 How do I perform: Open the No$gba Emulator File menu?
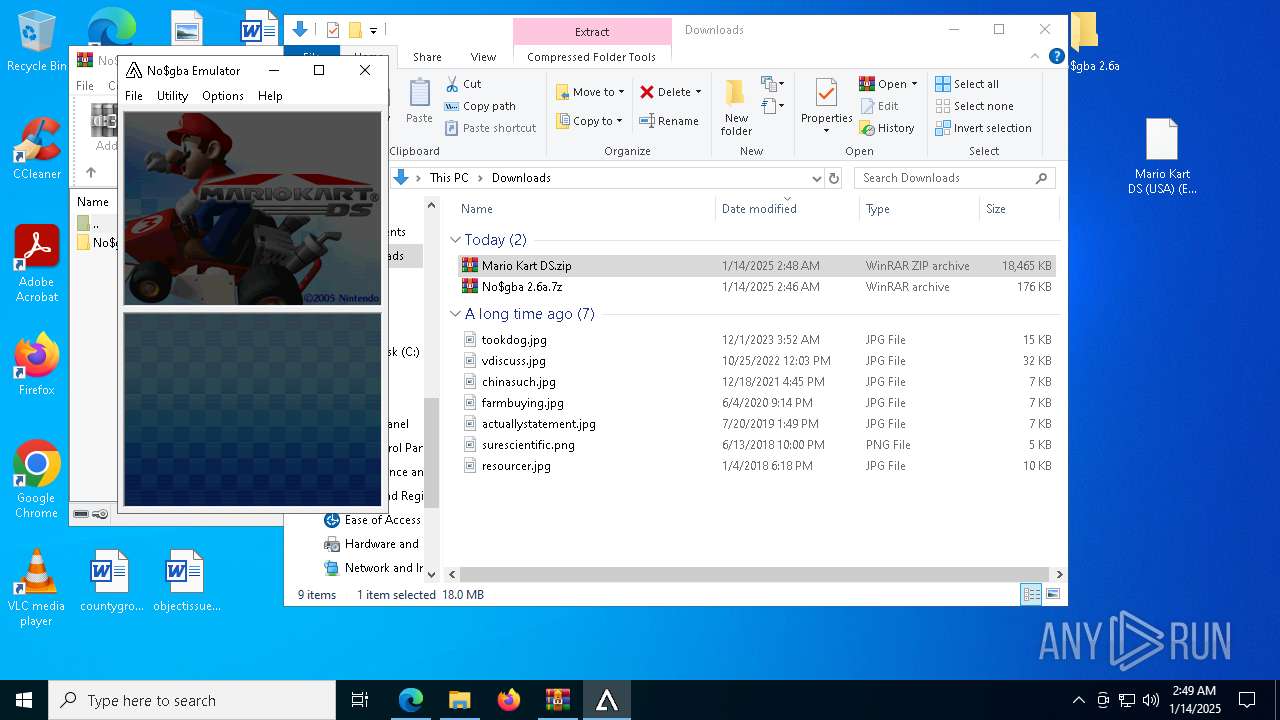pyautogui.click(x=134, y=96)
